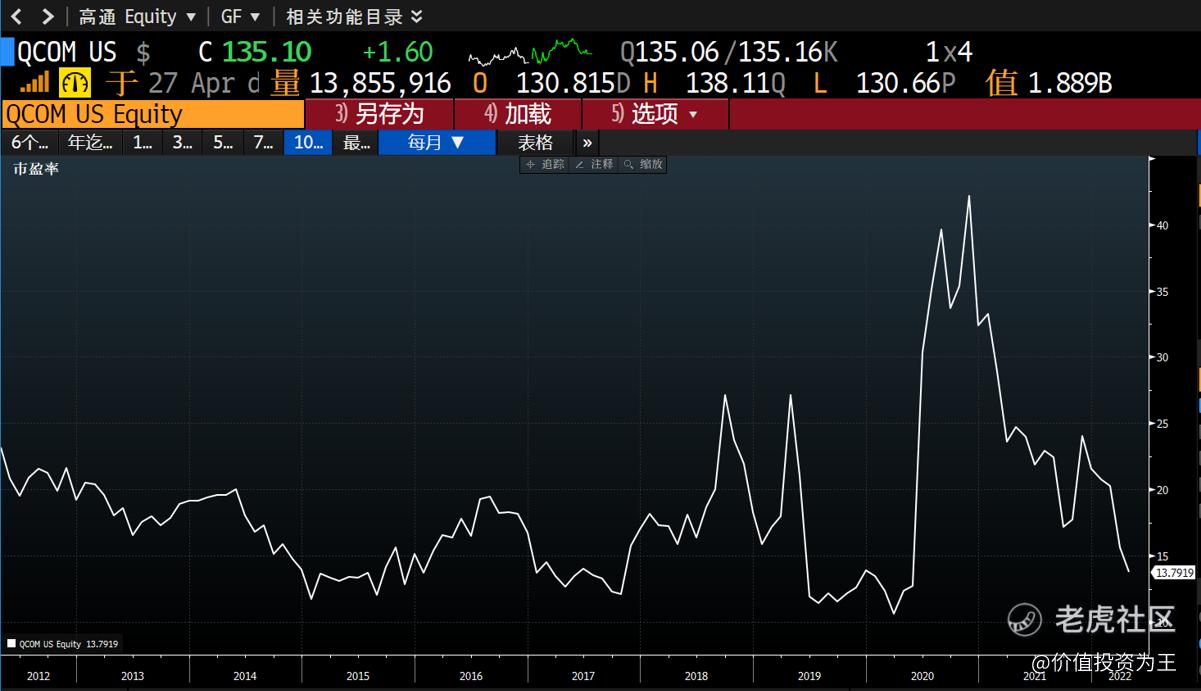The image size is (1201, 691).
Task: Click the 2020 label on time axis
Action: pos(922,676)
